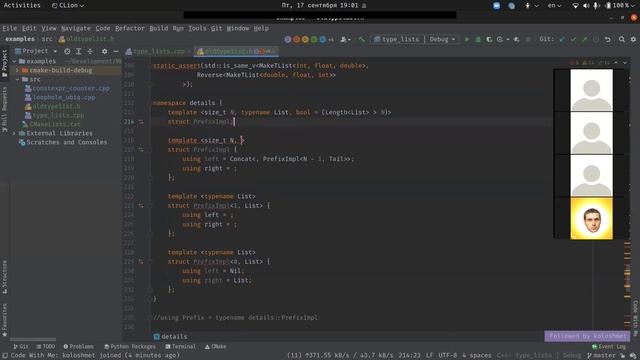Open the CLion application menu in top bar
The image size is (640, 360).
point(68,5)
